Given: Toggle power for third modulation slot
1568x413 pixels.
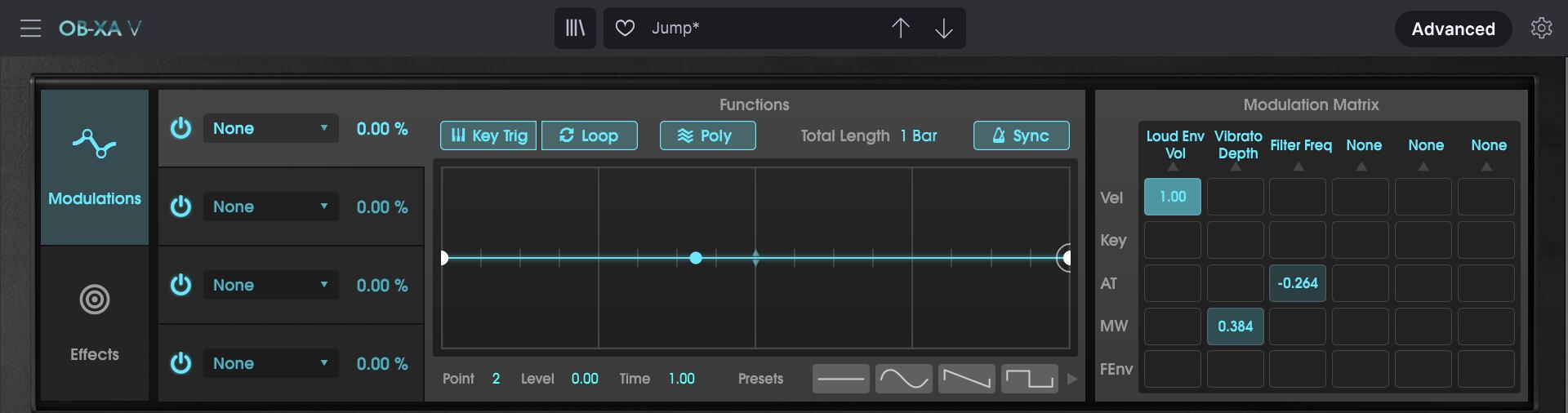Looking at the screenshot, I should pyautogui.click(x=180, y=285).
